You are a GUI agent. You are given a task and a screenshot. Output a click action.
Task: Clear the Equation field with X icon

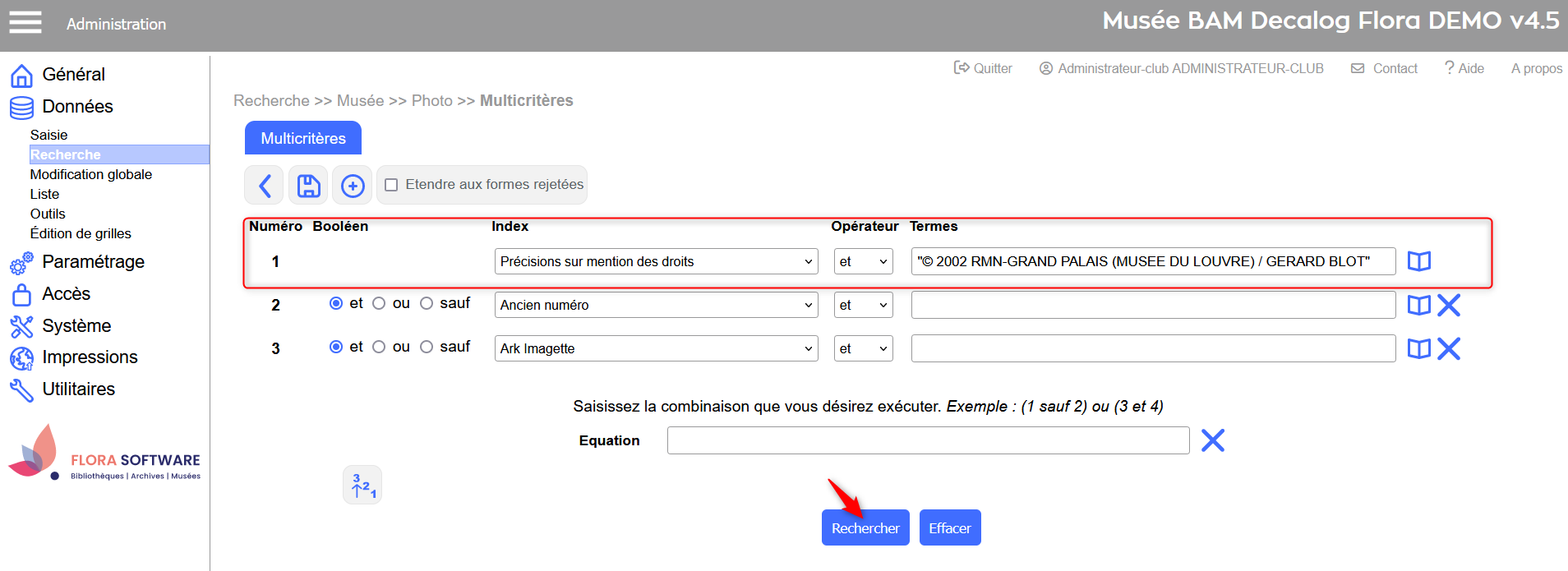(1212, 440)
